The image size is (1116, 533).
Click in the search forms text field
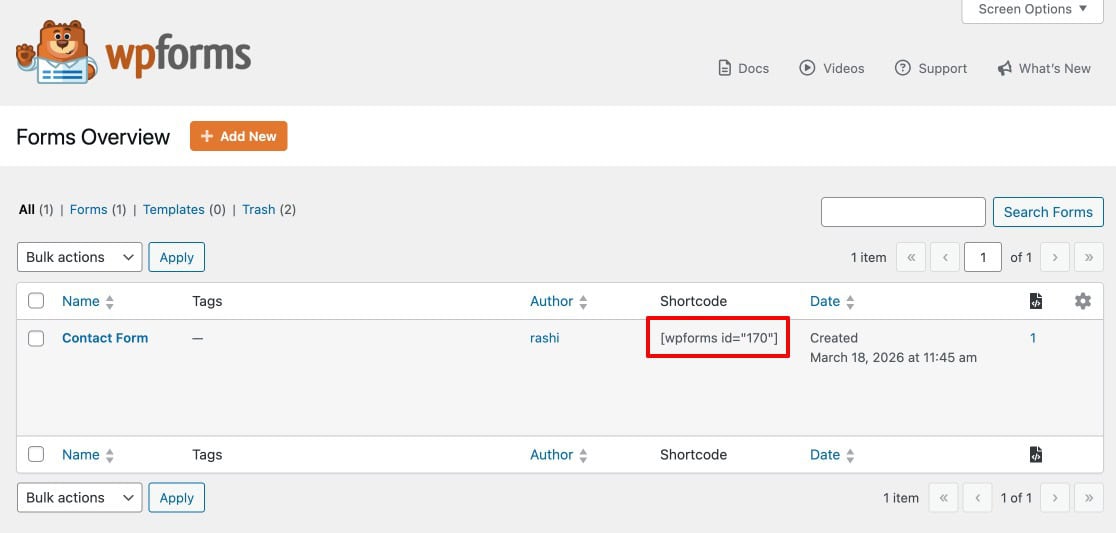[903, 212]
